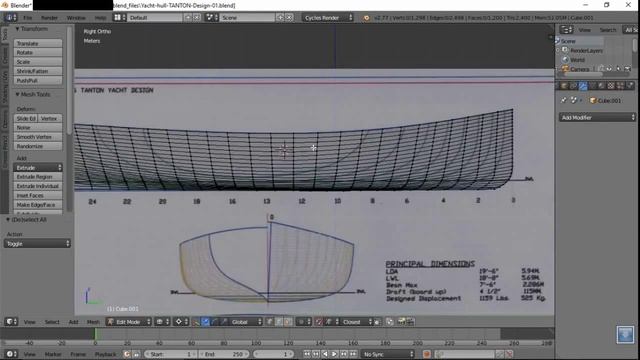The image size is (640, 360).
Task: Open the timeline editor type selector
Action: coord(11,354)
